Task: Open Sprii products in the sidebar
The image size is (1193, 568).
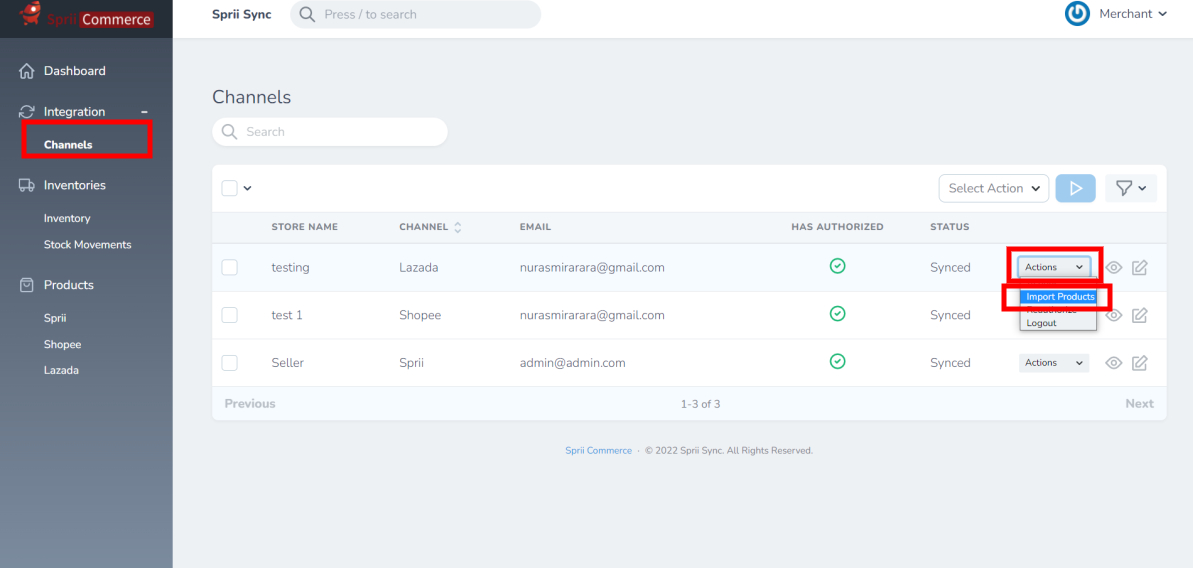Action: 56,319
